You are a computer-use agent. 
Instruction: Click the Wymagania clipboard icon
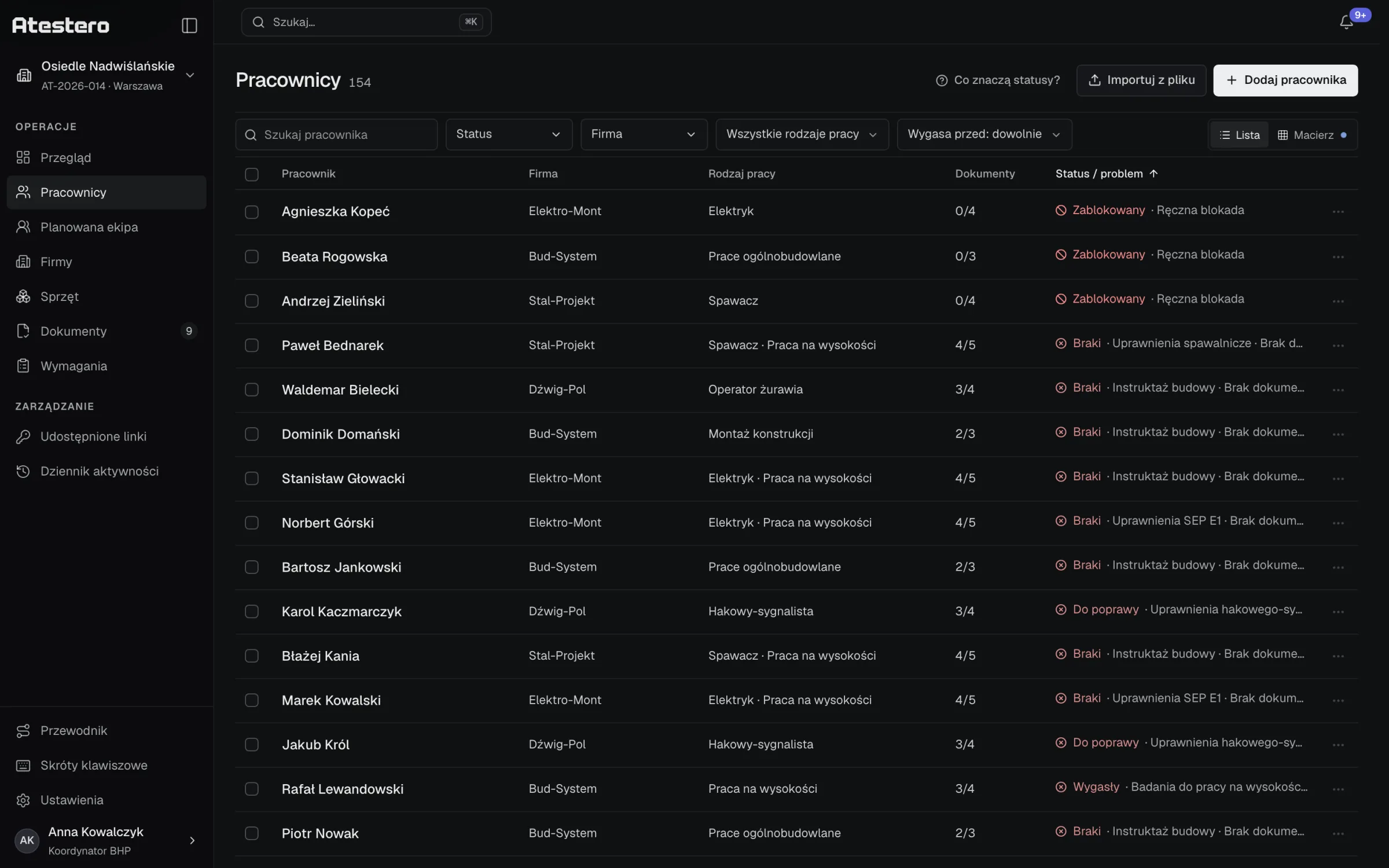tap(23, 366)
